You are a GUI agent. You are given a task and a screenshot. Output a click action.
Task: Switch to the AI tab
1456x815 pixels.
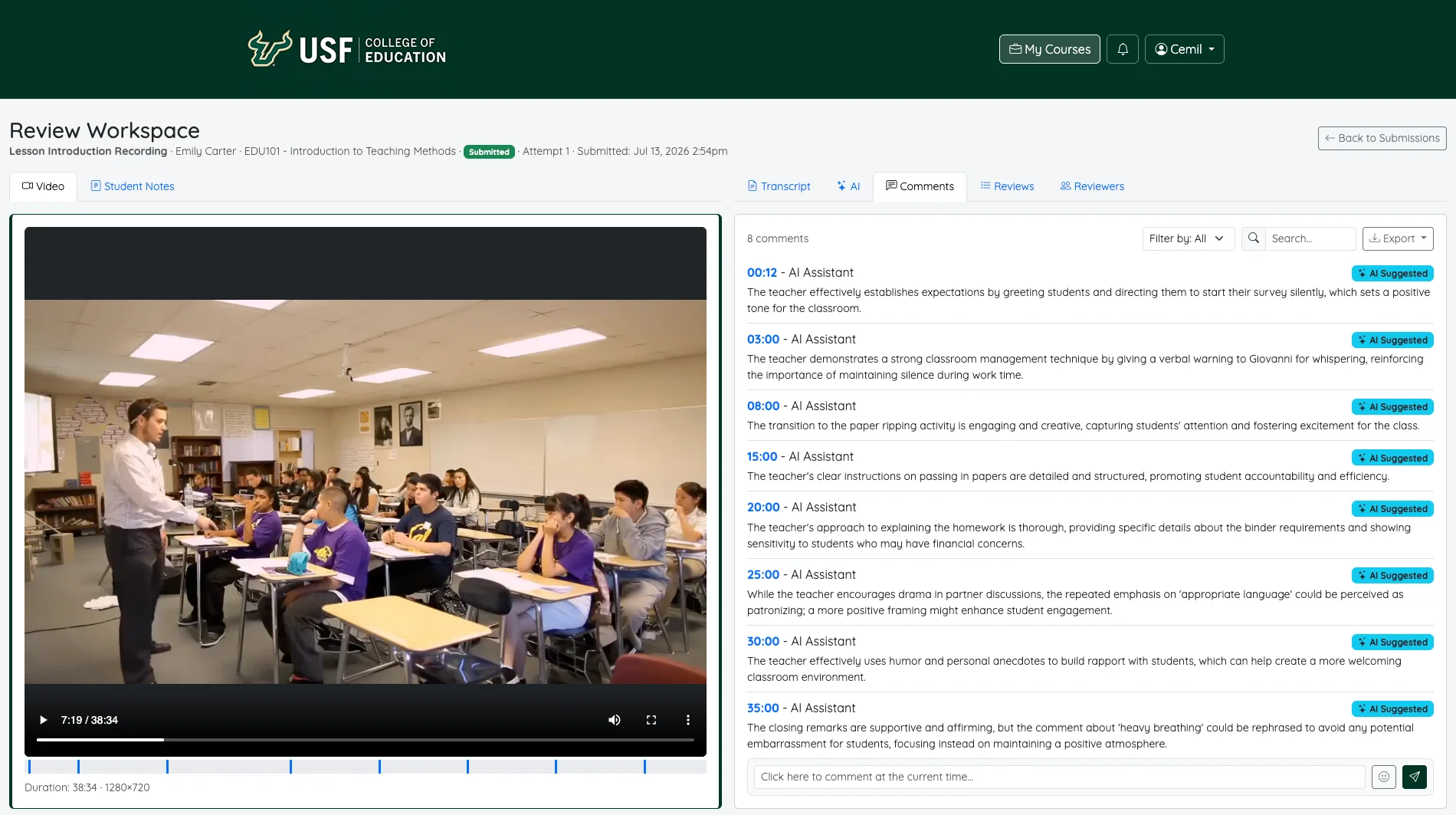point(848,186)
